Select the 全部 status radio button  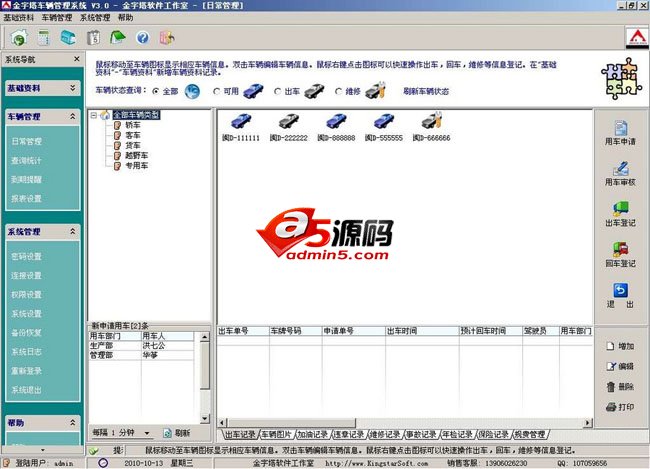tap(156, 91)
